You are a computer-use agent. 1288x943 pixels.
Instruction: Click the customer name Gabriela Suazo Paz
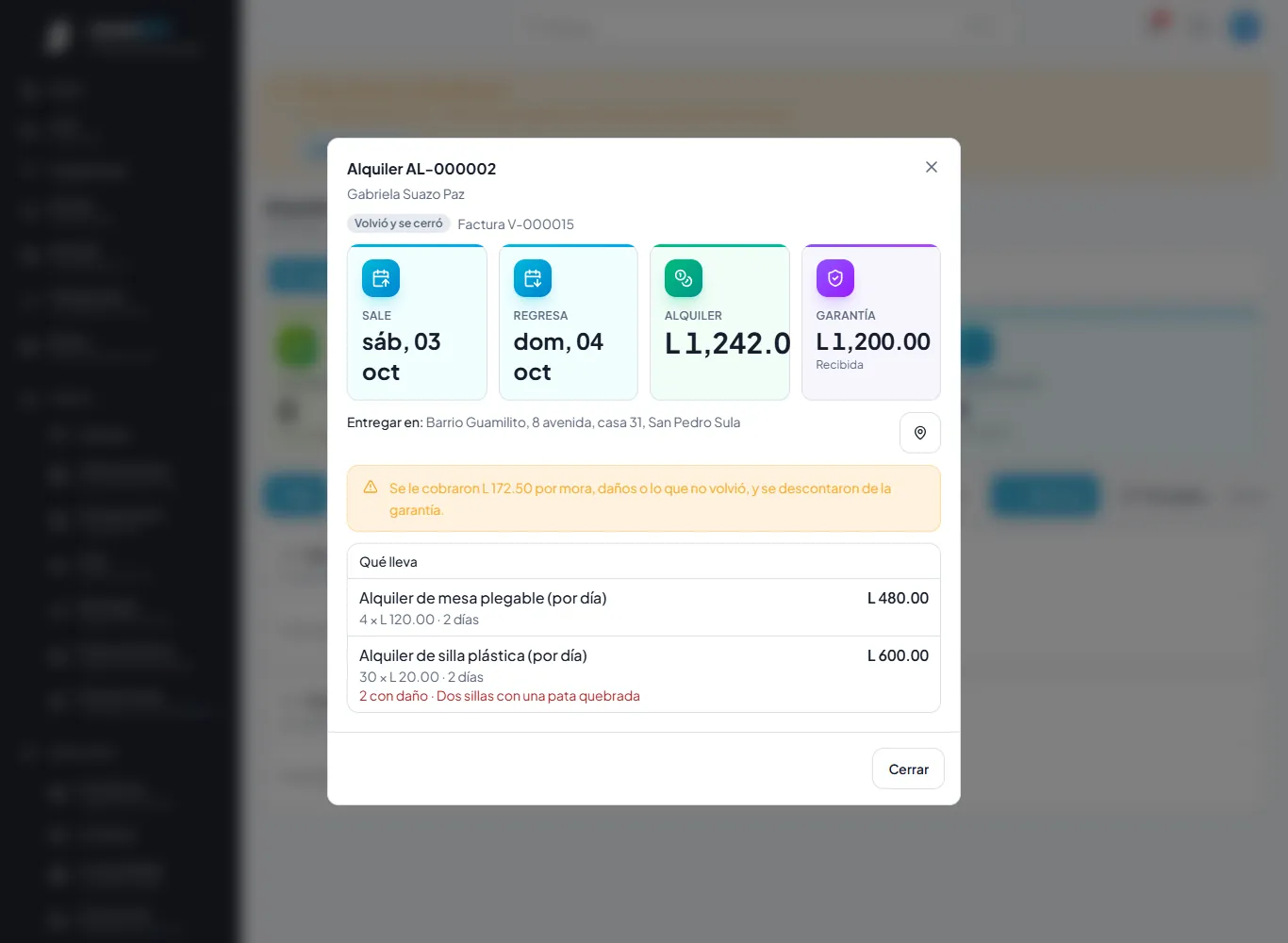[x=405, y=194]
